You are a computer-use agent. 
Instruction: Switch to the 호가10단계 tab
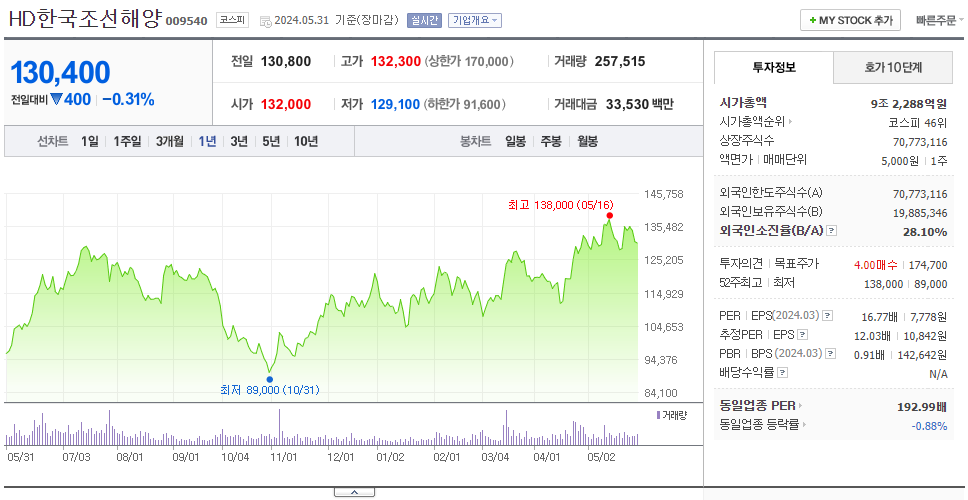(x=893, y=67)
